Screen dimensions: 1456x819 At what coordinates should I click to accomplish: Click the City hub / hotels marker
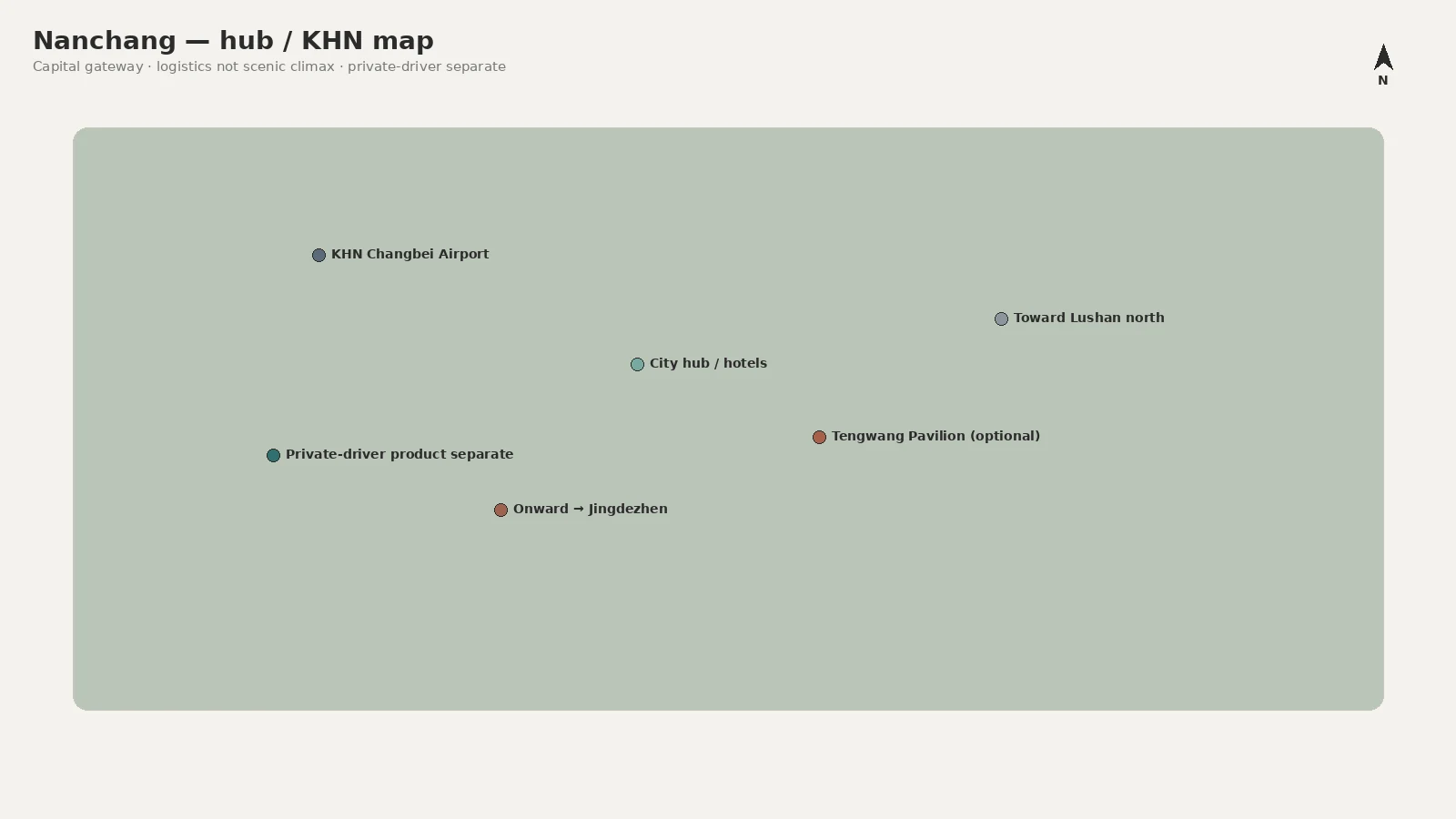coord(637,364)
